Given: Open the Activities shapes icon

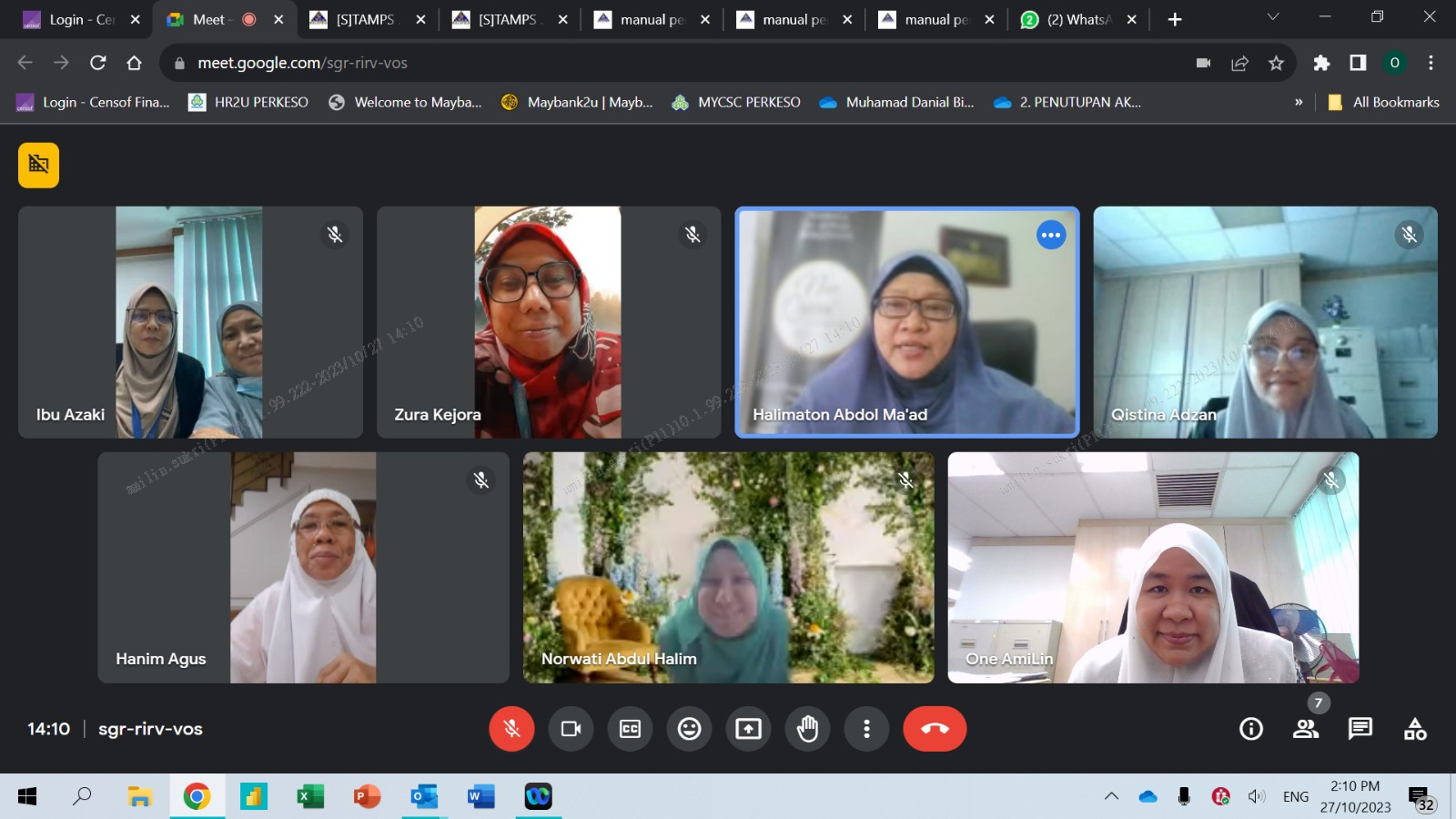Looking at the screenshot, I should [x=1415, y=729].
